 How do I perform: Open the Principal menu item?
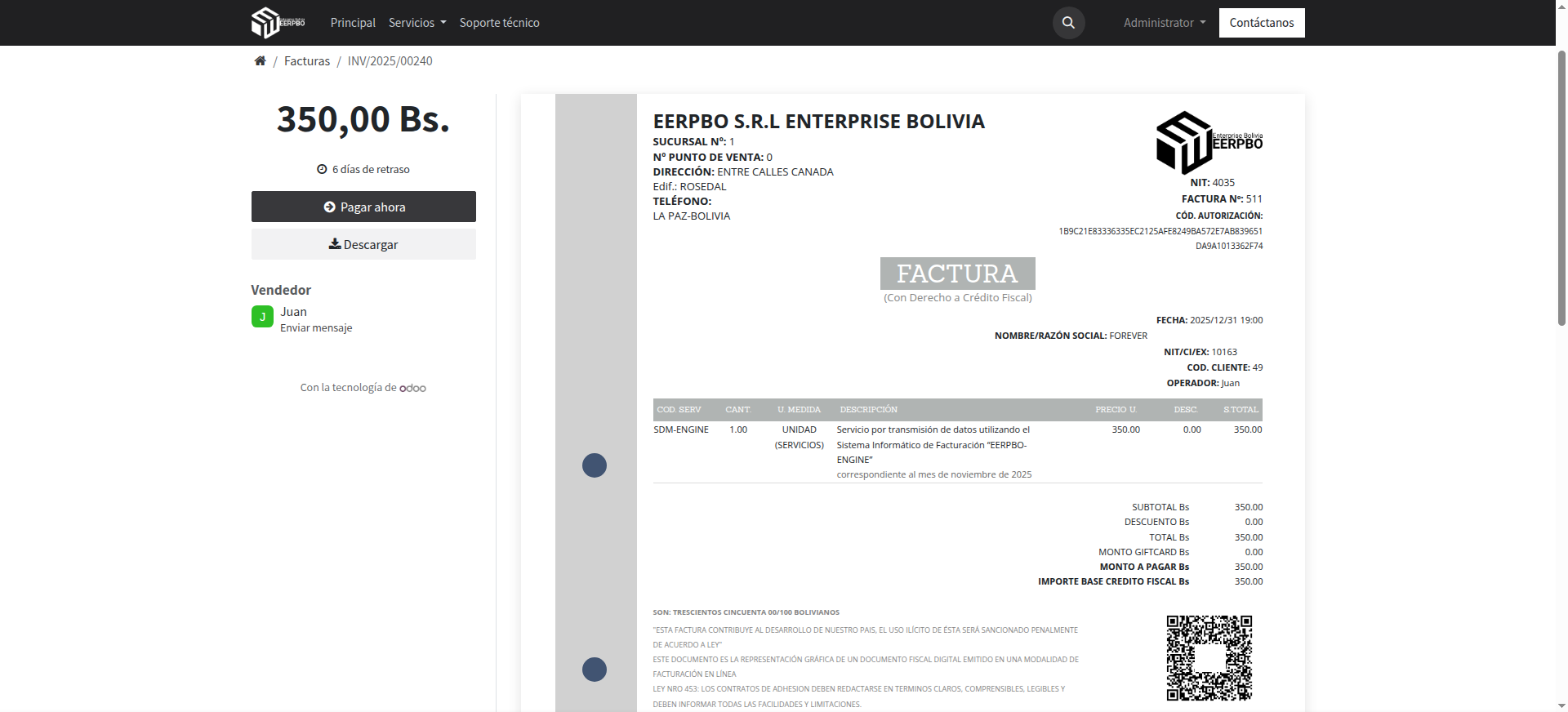[x=353, y=23]
